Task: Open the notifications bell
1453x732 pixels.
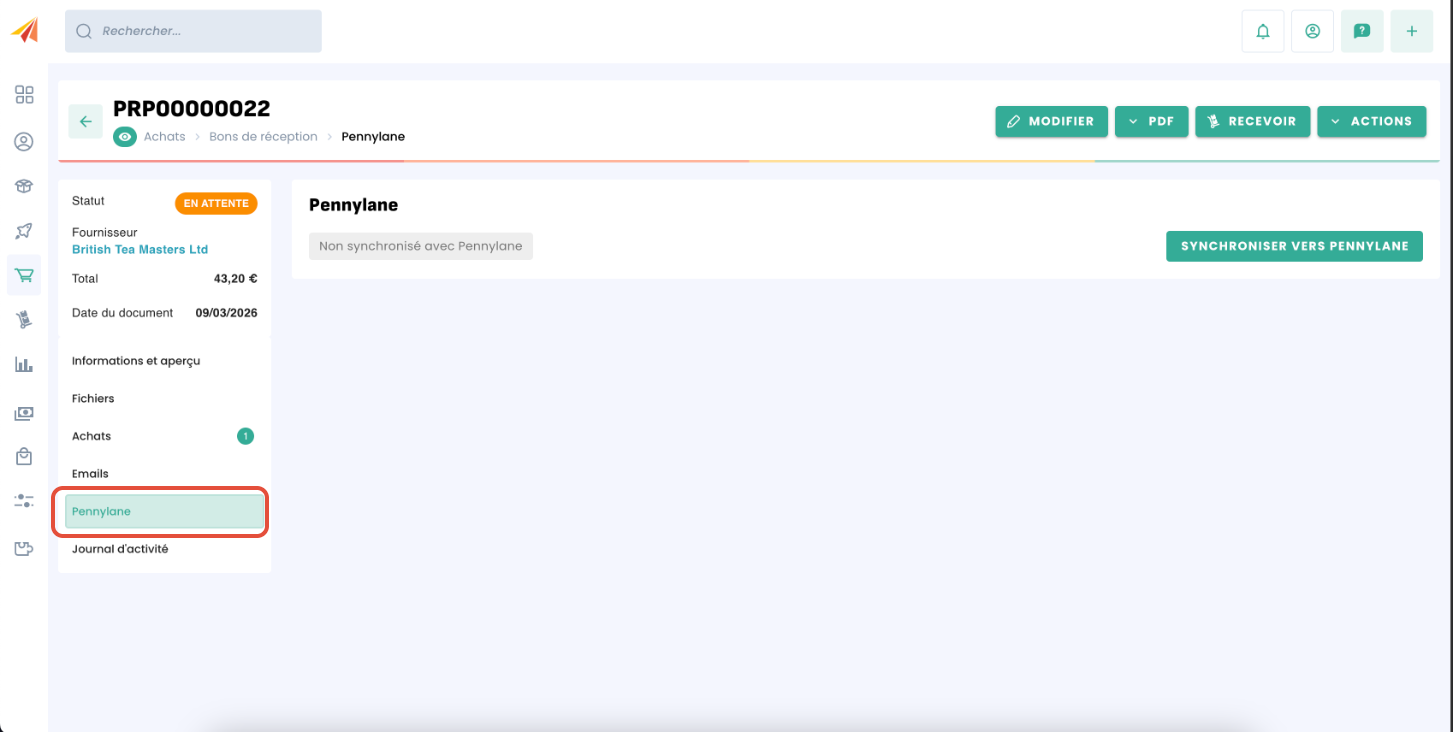Action: (1263, 31)
